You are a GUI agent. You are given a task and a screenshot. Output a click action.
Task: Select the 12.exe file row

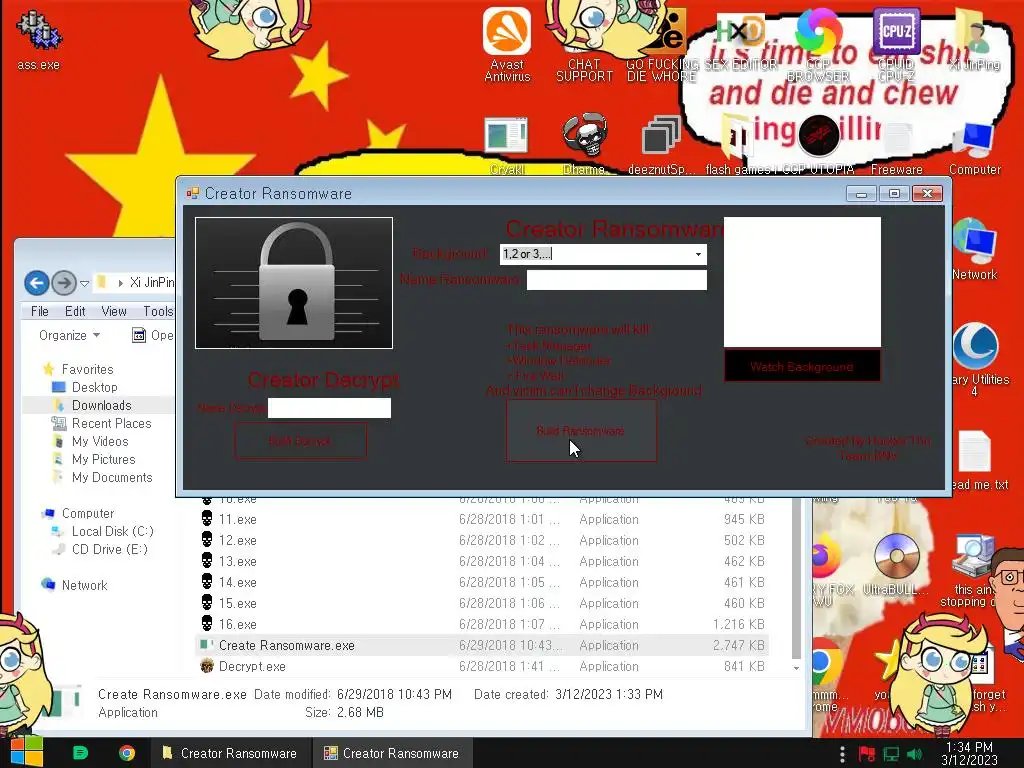click(482, 540)
